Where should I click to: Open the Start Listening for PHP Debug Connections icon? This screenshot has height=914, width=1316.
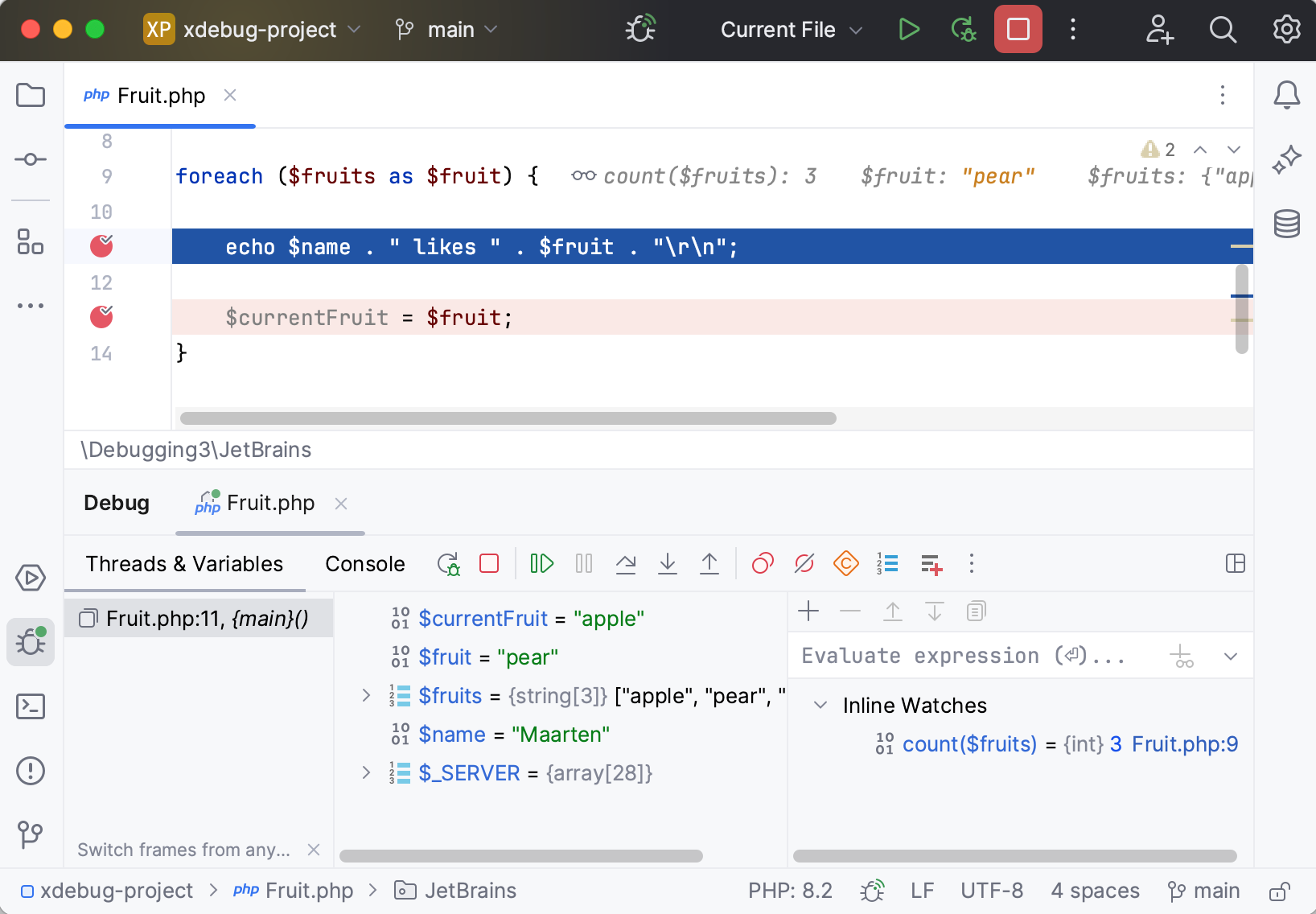[639, 29]
